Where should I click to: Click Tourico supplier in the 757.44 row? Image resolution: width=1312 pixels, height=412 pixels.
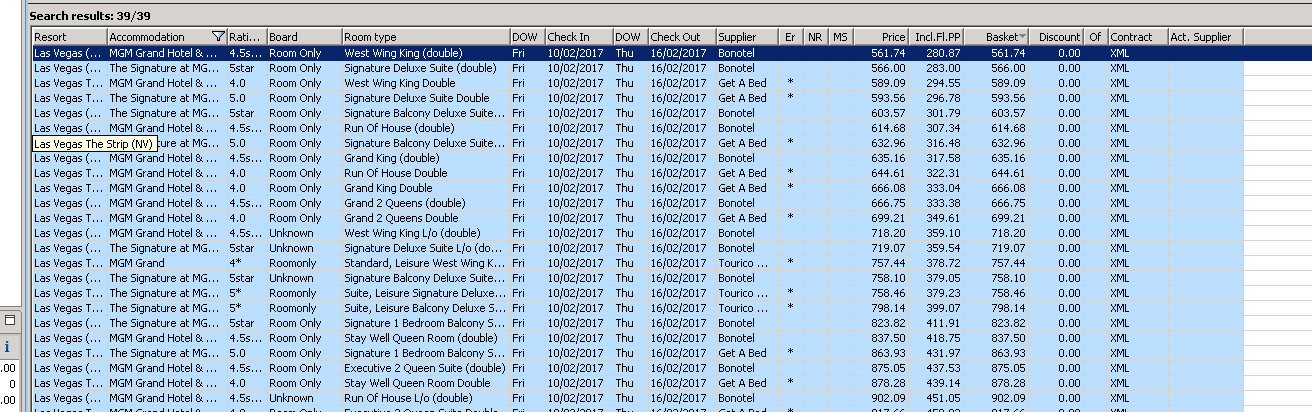[745, 263]
